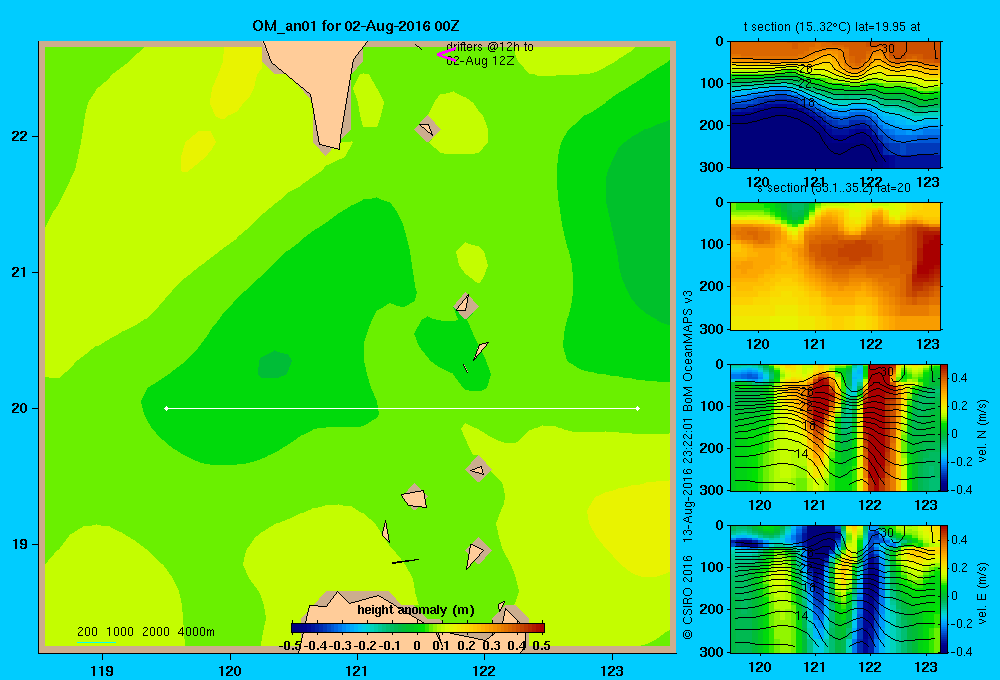Click longitude label 122 on main map
1000x680 pixels.
[x=485, y=670]
